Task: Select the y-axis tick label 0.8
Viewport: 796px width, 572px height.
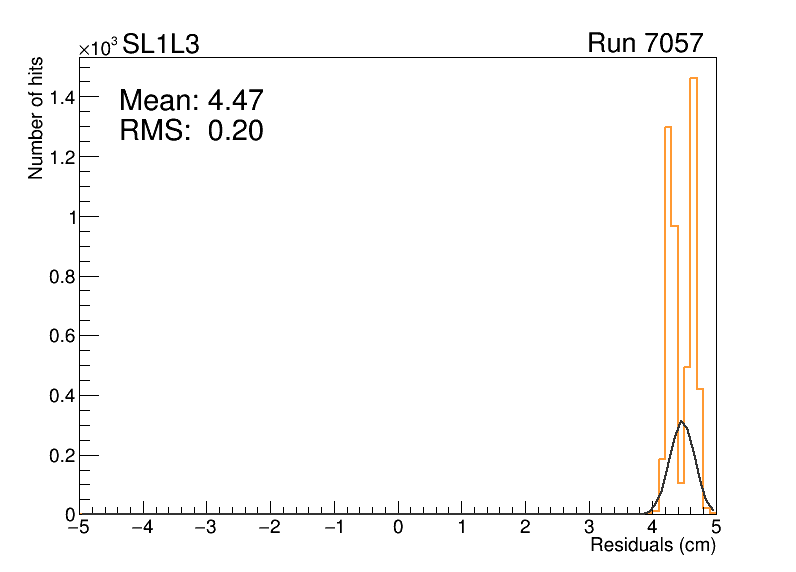Action: tap(60, 276)
